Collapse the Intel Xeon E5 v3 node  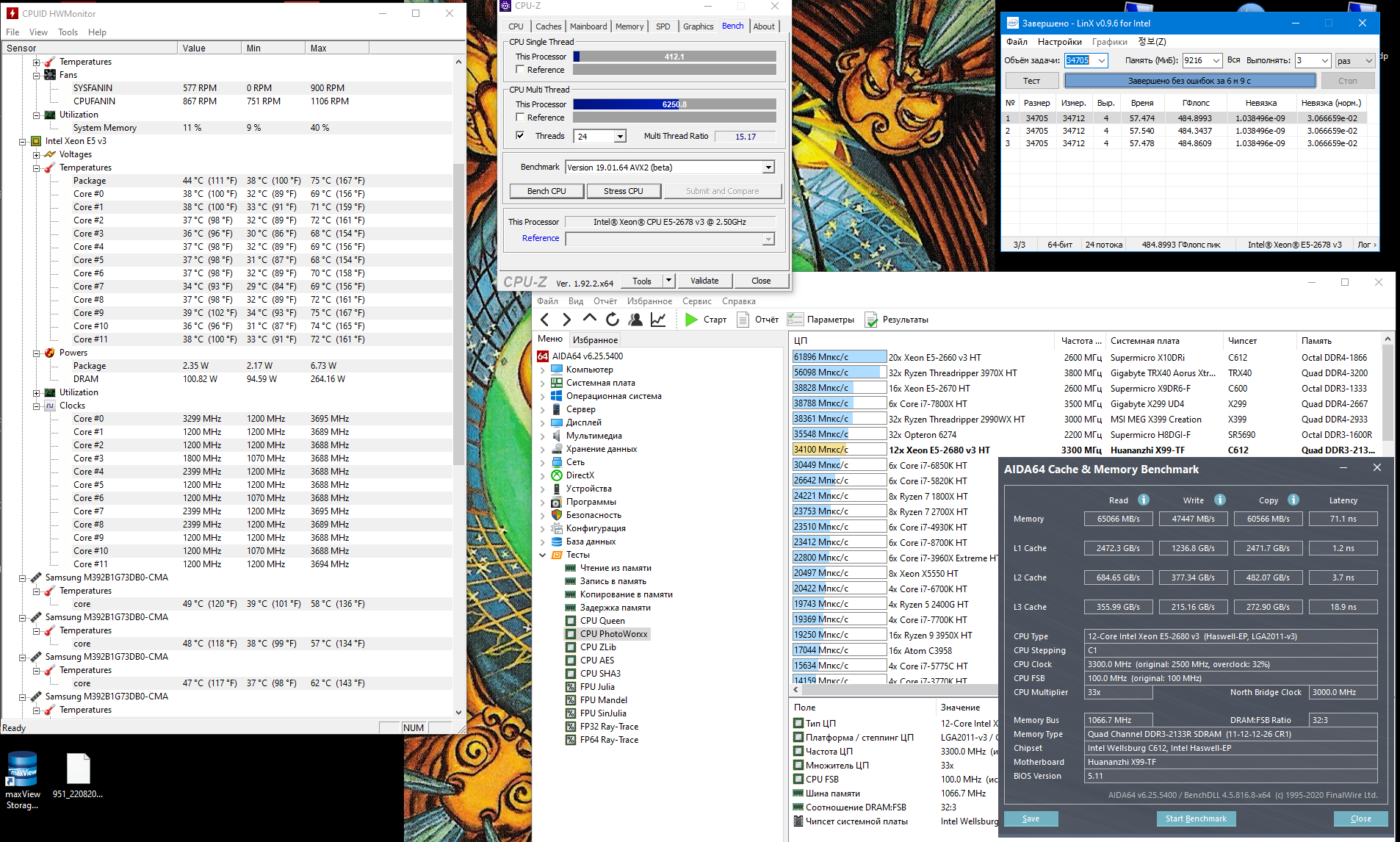tap(23, 141)
